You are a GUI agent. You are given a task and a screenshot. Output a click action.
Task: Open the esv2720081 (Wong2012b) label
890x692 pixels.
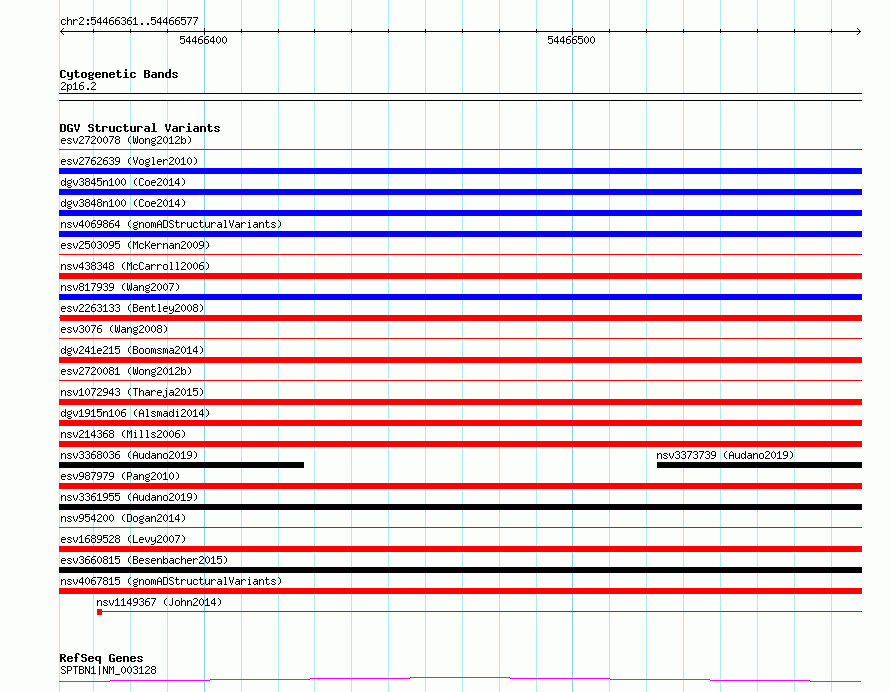coord(126,371)
